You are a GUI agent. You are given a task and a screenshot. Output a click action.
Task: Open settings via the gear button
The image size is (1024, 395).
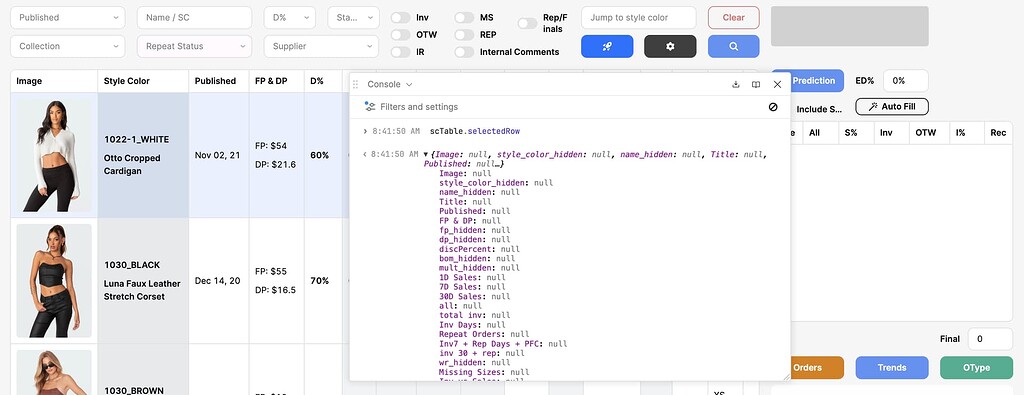[670, 46]
